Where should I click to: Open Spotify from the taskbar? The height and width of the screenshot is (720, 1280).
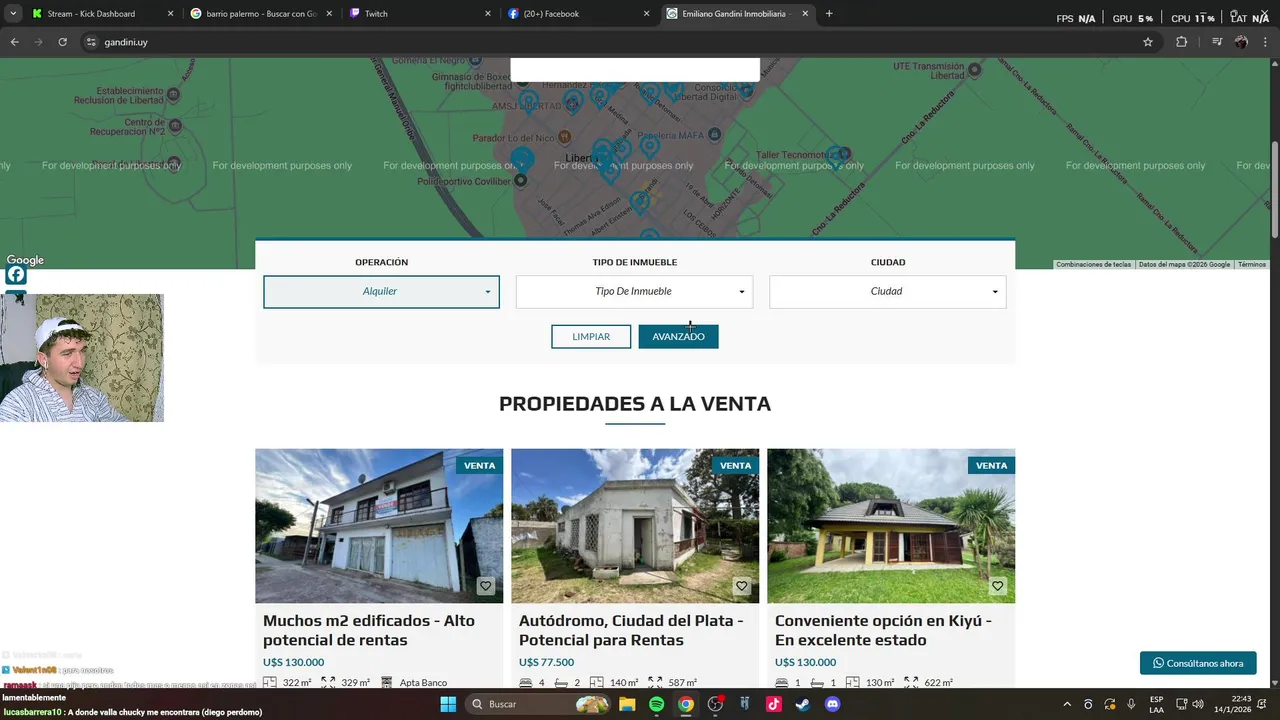tap(656, 704)
